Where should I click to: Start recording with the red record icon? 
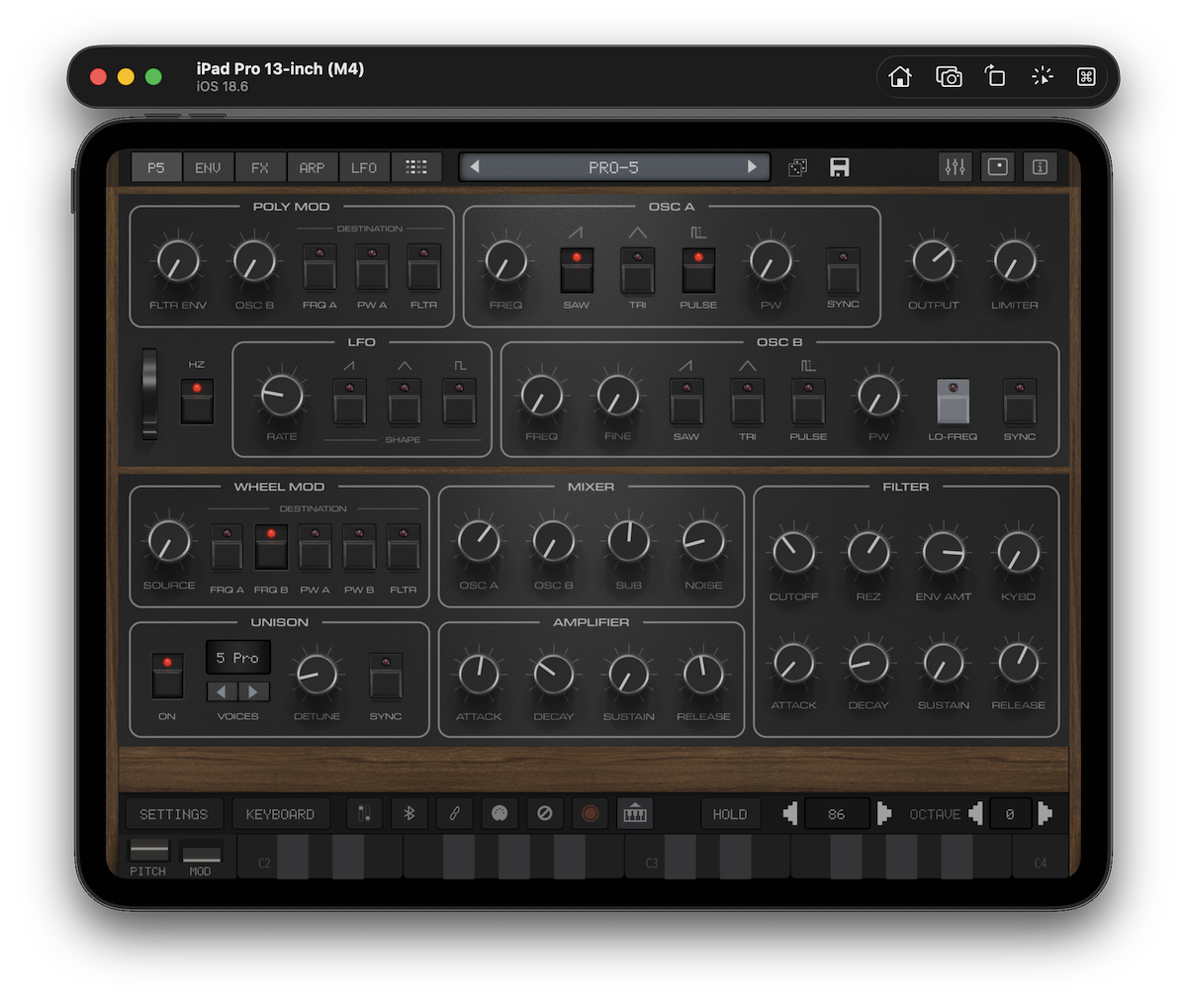point(590,814)
